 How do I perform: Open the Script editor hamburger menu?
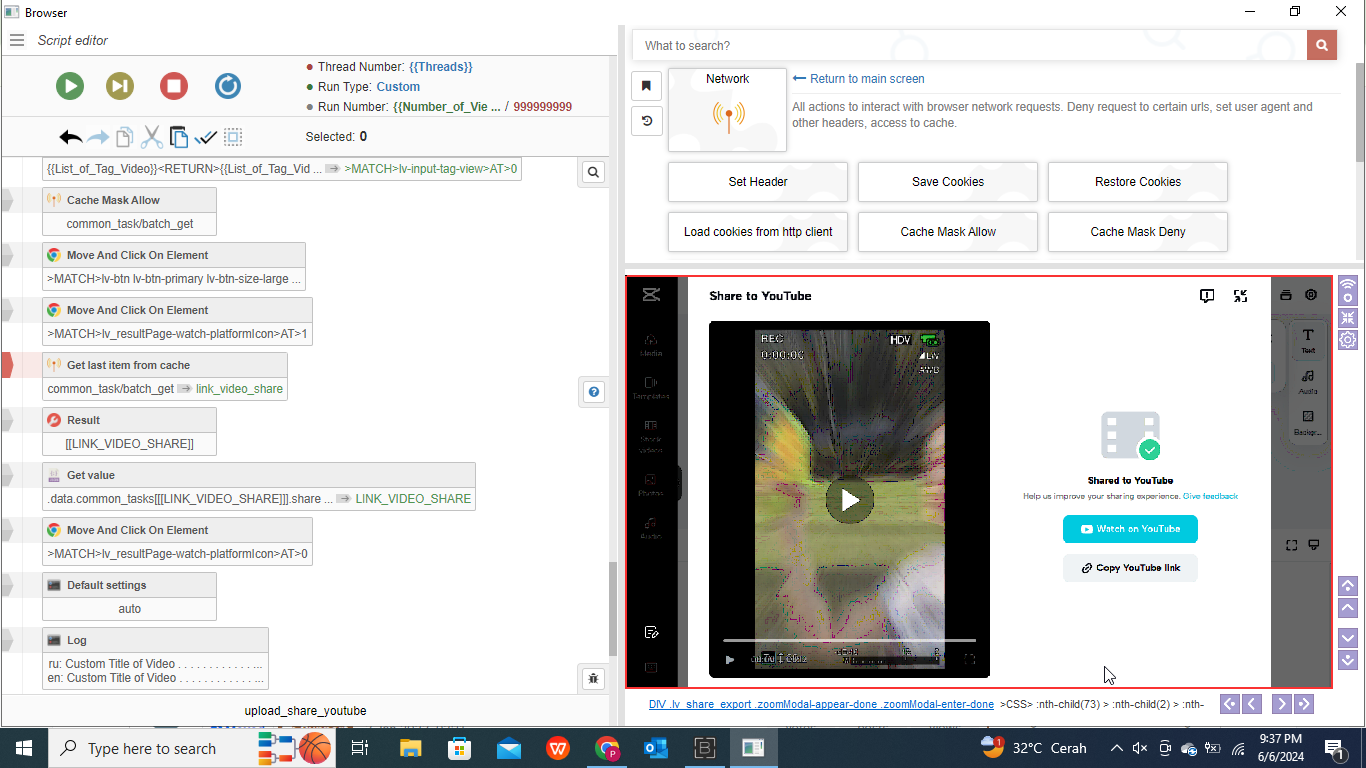[17, 40]
